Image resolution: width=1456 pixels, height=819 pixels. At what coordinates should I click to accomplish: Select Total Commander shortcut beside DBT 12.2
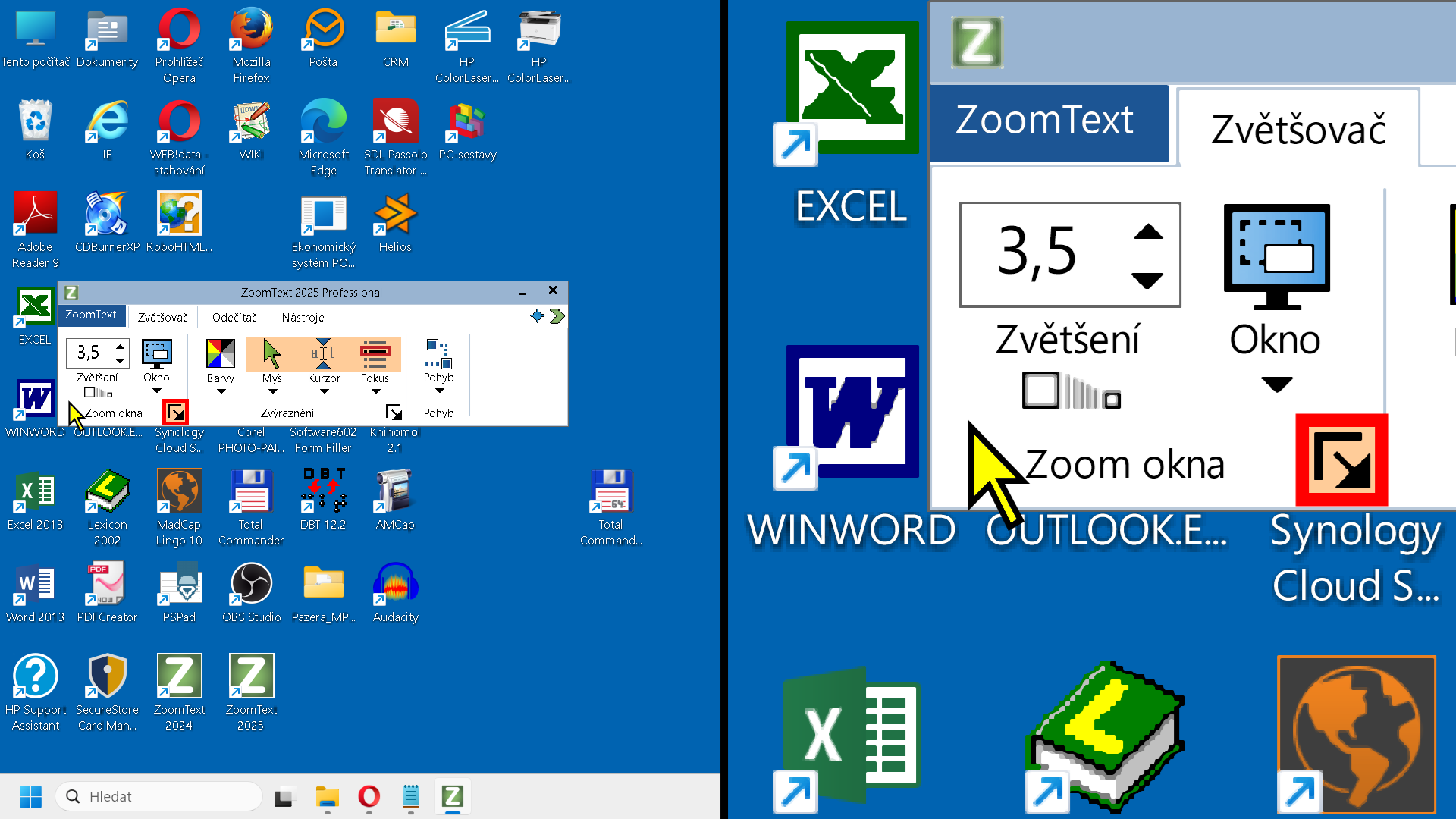pyautogui.click(x=251, y=508)
